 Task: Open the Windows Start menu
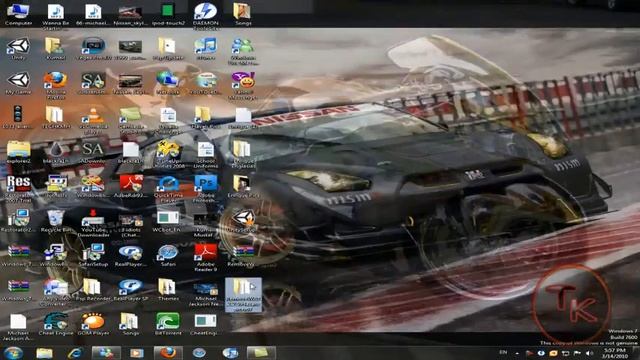click(13, 353)
